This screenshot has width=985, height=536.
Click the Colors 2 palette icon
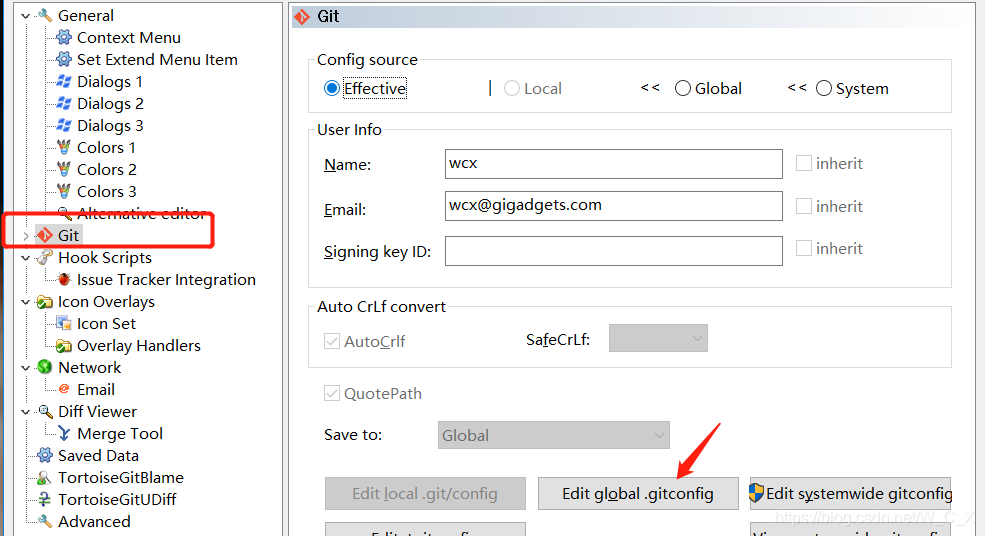63,169
